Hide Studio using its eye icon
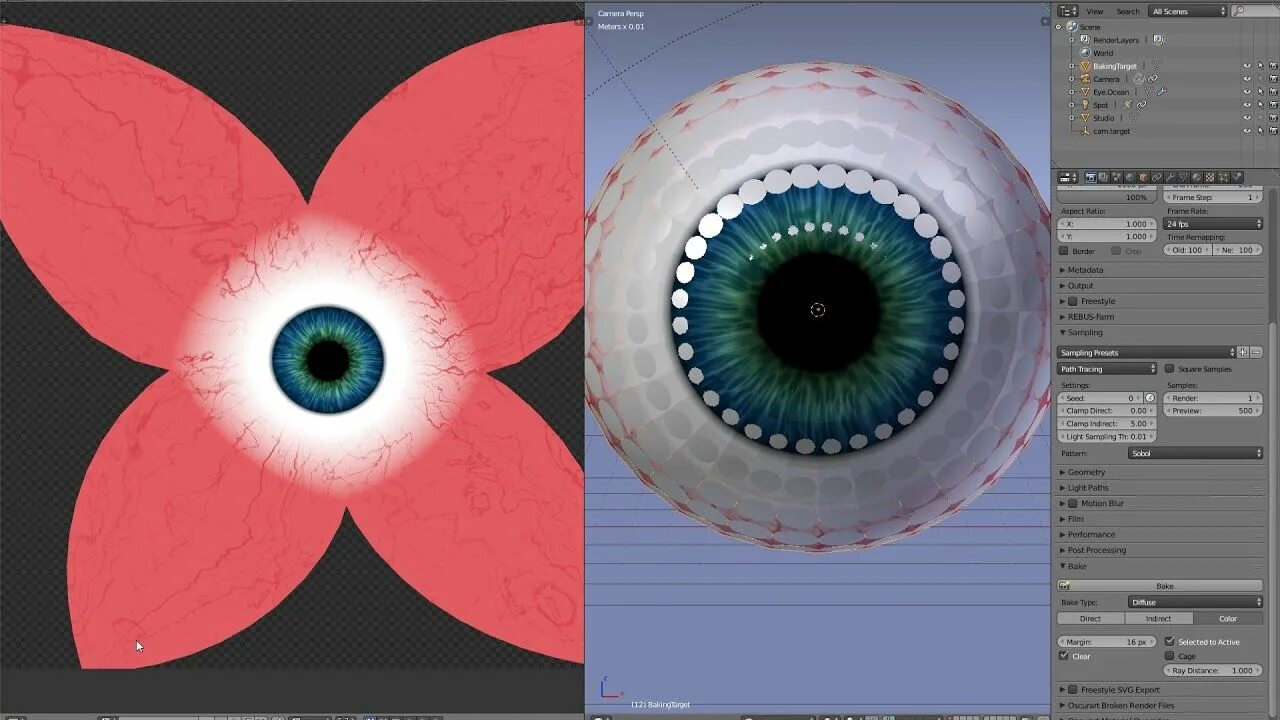The height and width of the screenshot is (720, 1280). point(1247,118)
